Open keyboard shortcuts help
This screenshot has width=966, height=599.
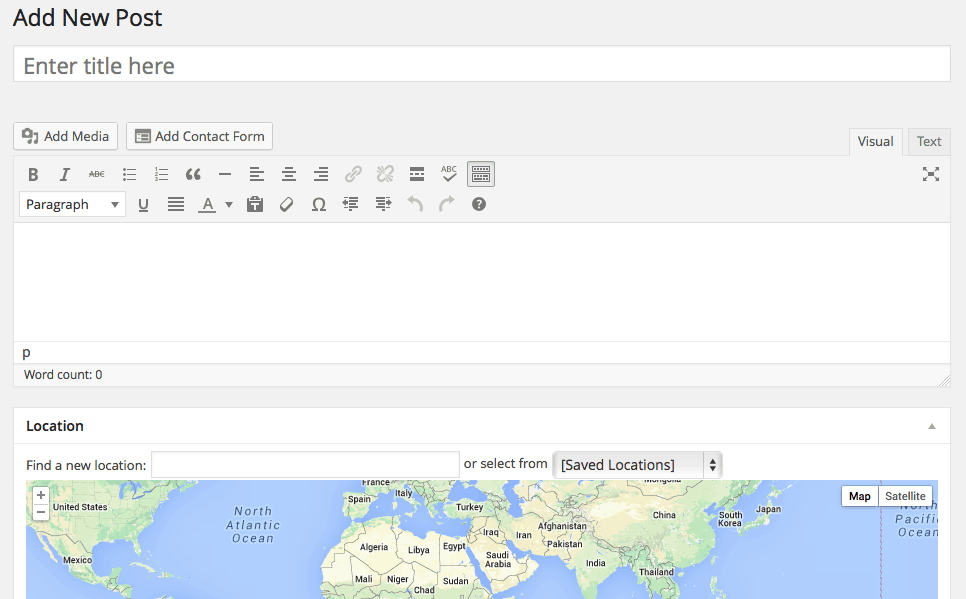[479, 205]
